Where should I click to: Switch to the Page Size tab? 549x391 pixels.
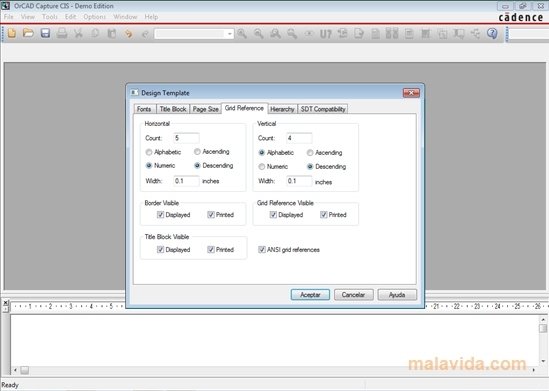point(206,109)
